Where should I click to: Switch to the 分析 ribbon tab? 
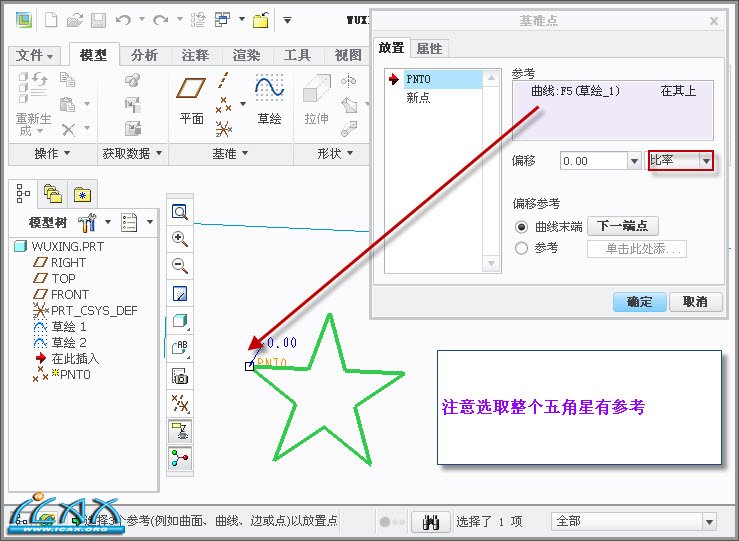(x=144, y=56)
